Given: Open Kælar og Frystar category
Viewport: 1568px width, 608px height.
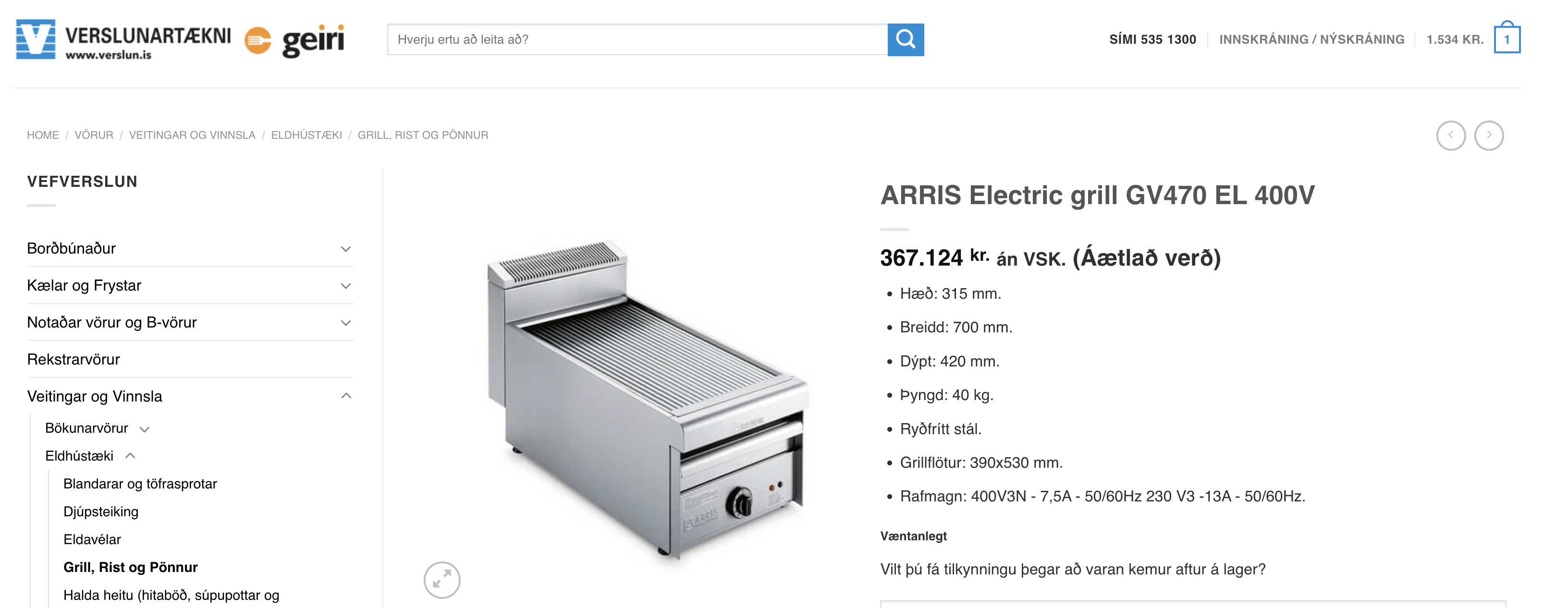Looking at the screenshot, I should click(x=84, y=285).
